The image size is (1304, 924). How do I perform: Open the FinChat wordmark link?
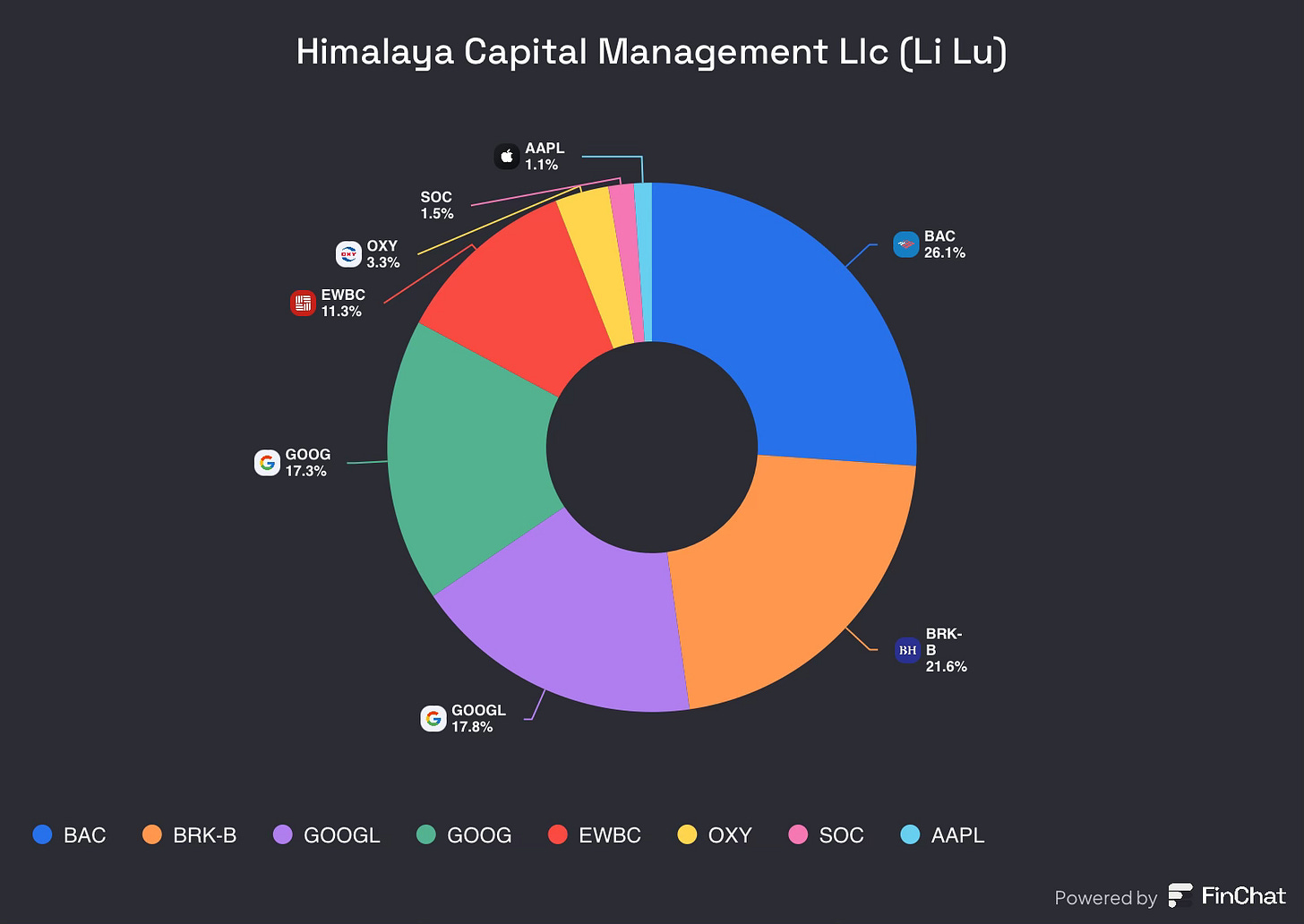pyautogui.click(x=1244, y=895)
